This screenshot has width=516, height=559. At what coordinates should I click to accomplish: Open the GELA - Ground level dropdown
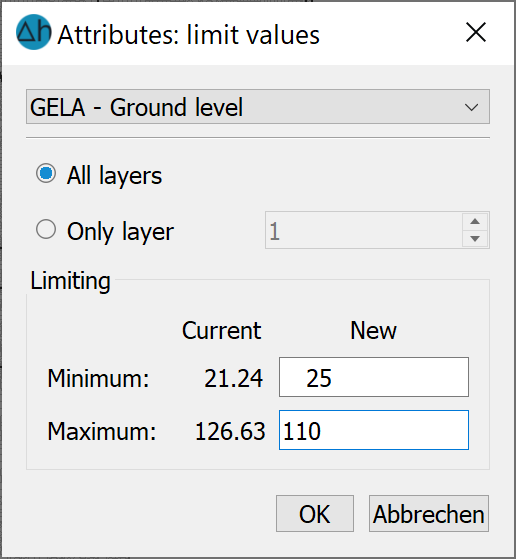click(257, 107)
